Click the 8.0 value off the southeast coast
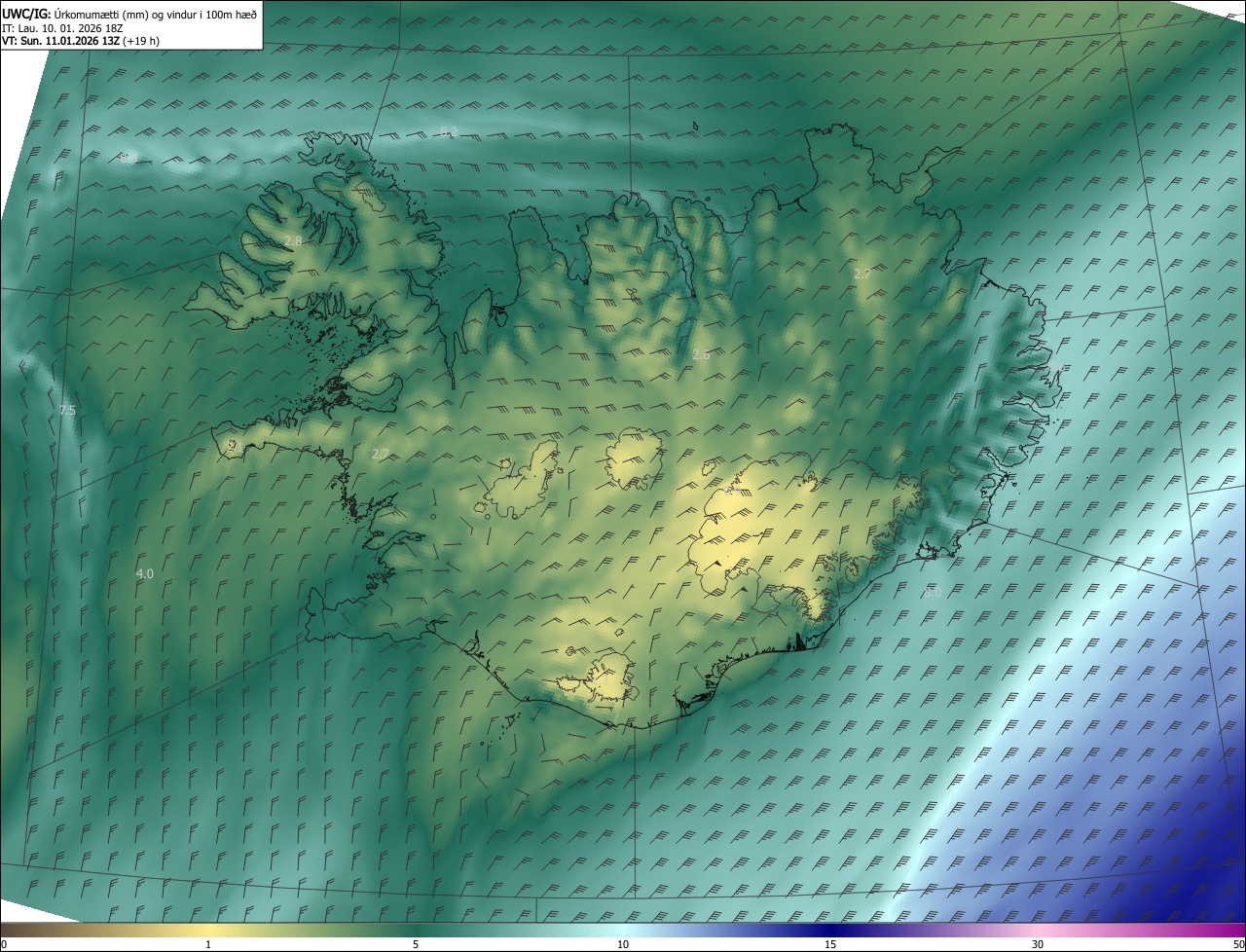 [x=933, y=592]
